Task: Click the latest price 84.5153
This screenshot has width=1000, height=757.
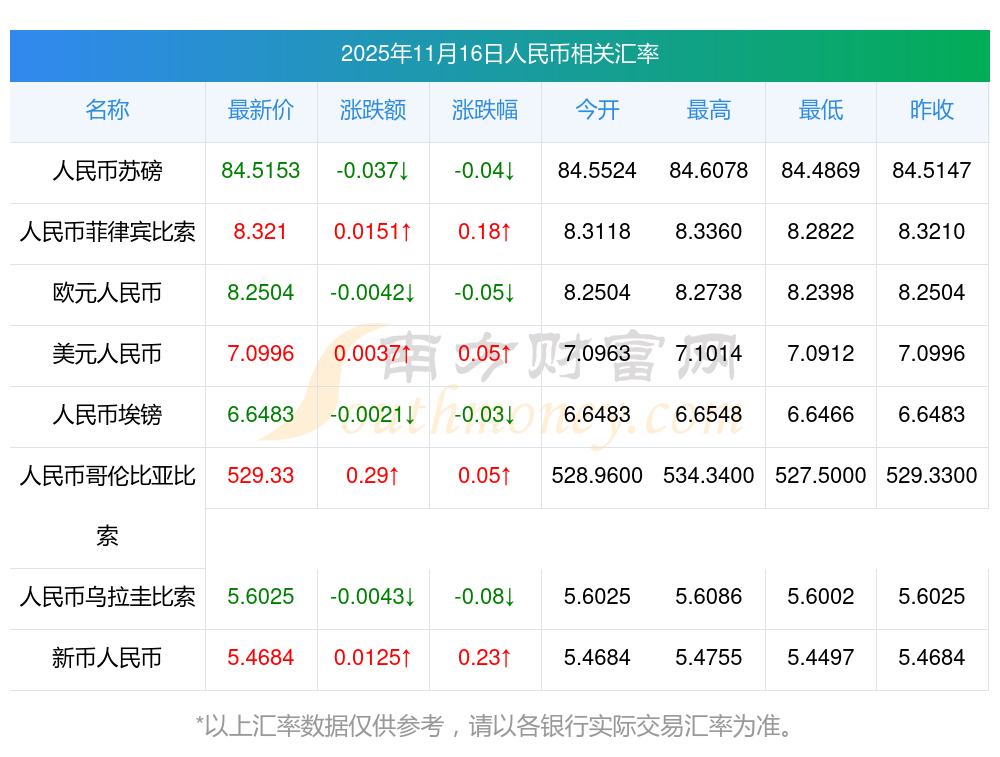Action: pyautogui.click(x=260, y=171)
